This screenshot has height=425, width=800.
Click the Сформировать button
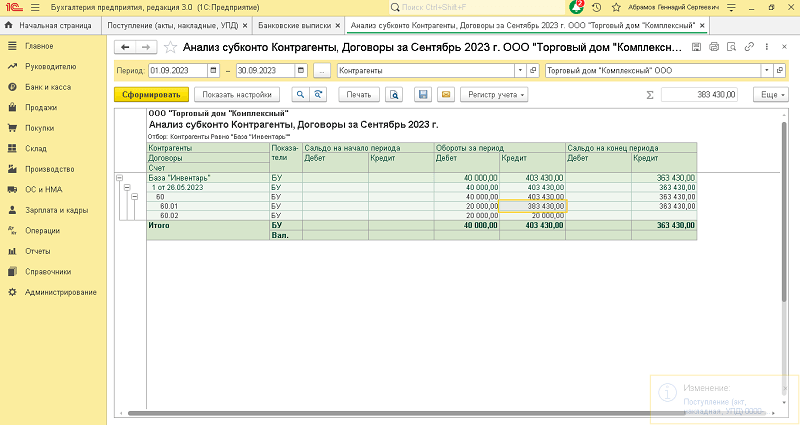point(149,93)
